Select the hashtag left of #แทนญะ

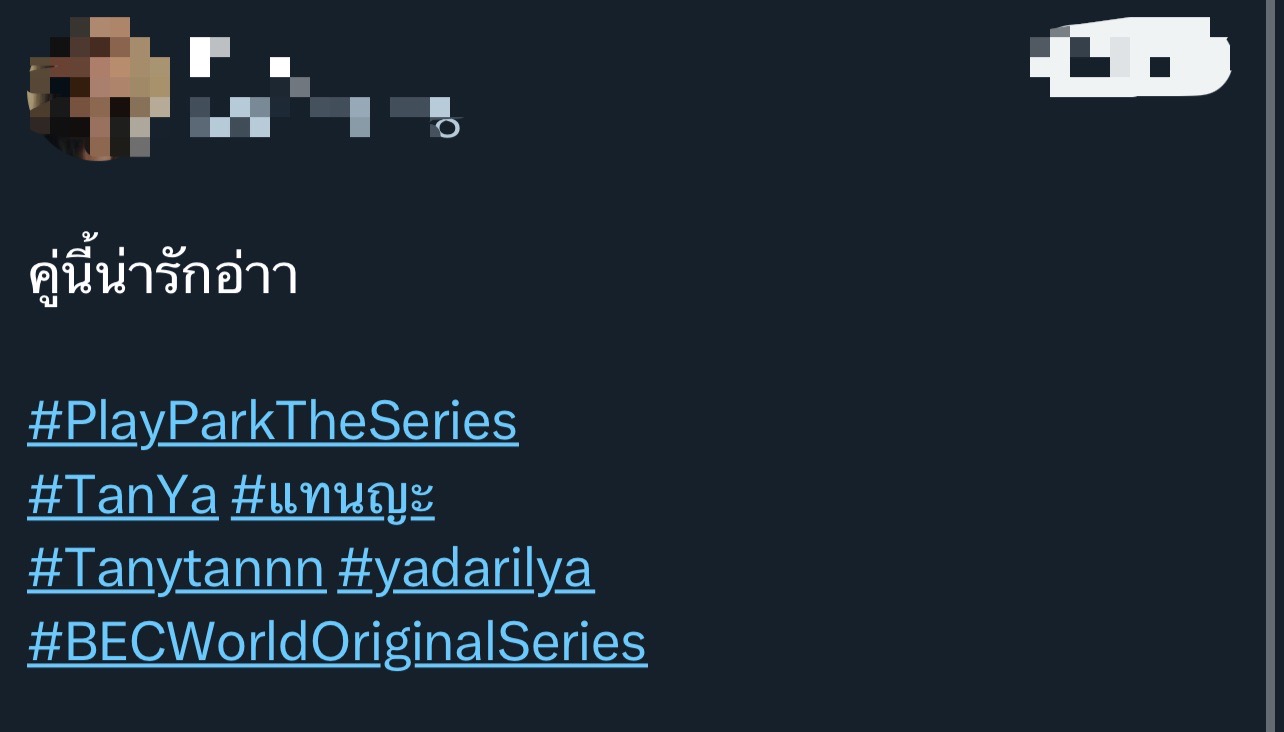tap(122, 497)
